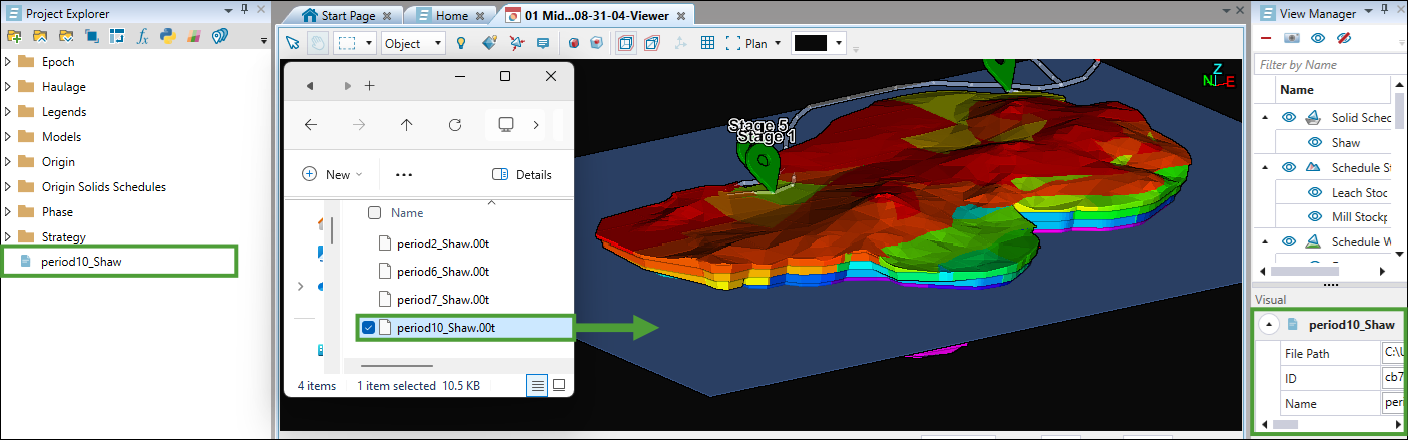This screenshot has height=440, width=1408.
Task: Click the camera snapshot icon in View Manager
Action: pos(1291,38)
